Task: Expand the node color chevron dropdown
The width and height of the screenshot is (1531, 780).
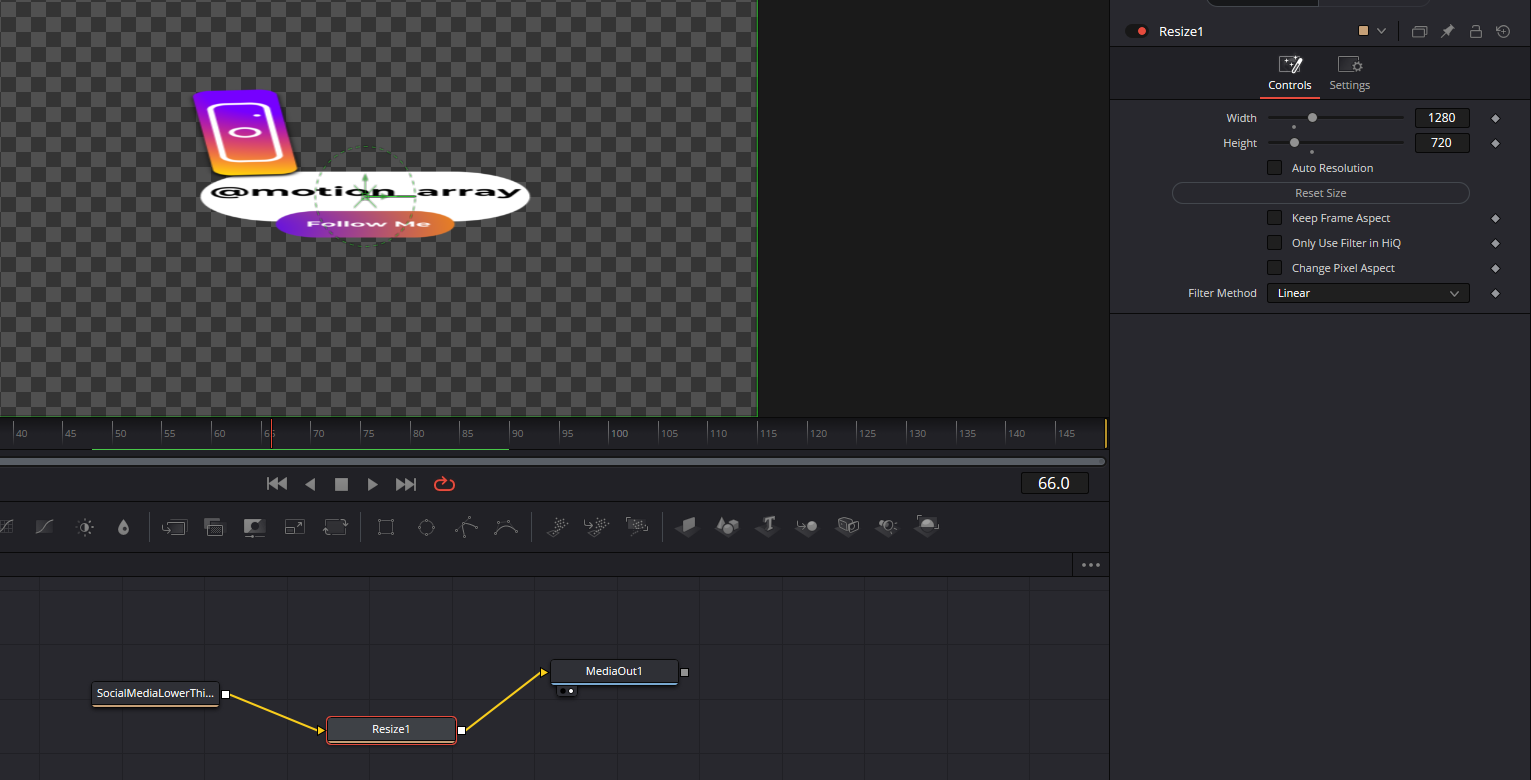Action: [x=1382, y=31]
